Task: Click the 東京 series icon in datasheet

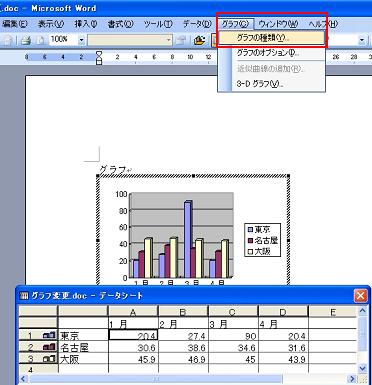Action: click(x=49, y=336)
